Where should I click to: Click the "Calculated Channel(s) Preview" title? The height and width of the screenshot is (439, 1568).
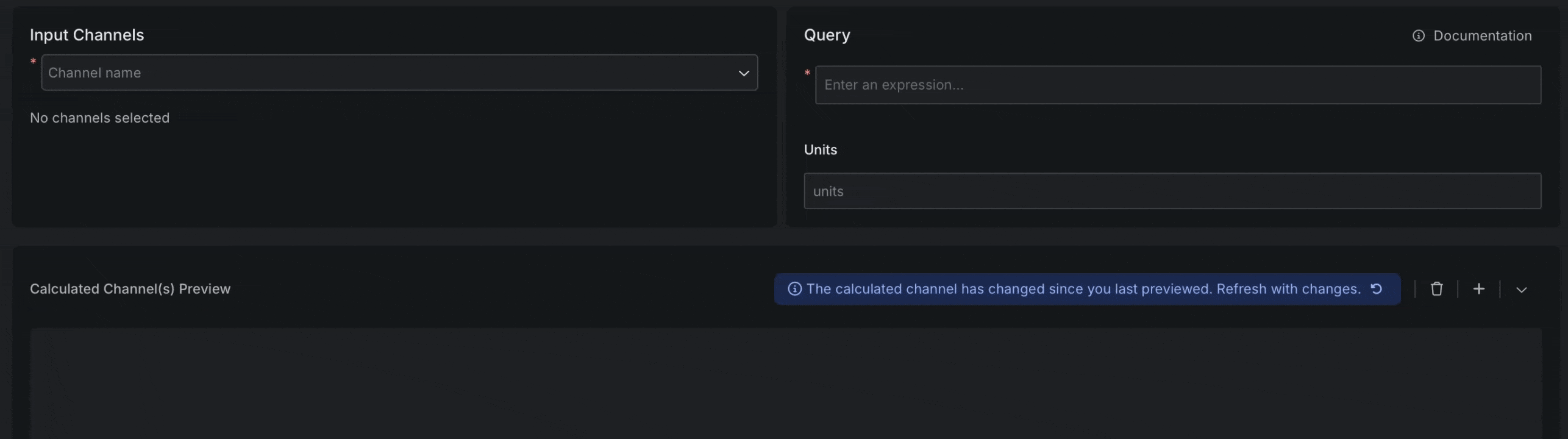(x=130, y=289)
